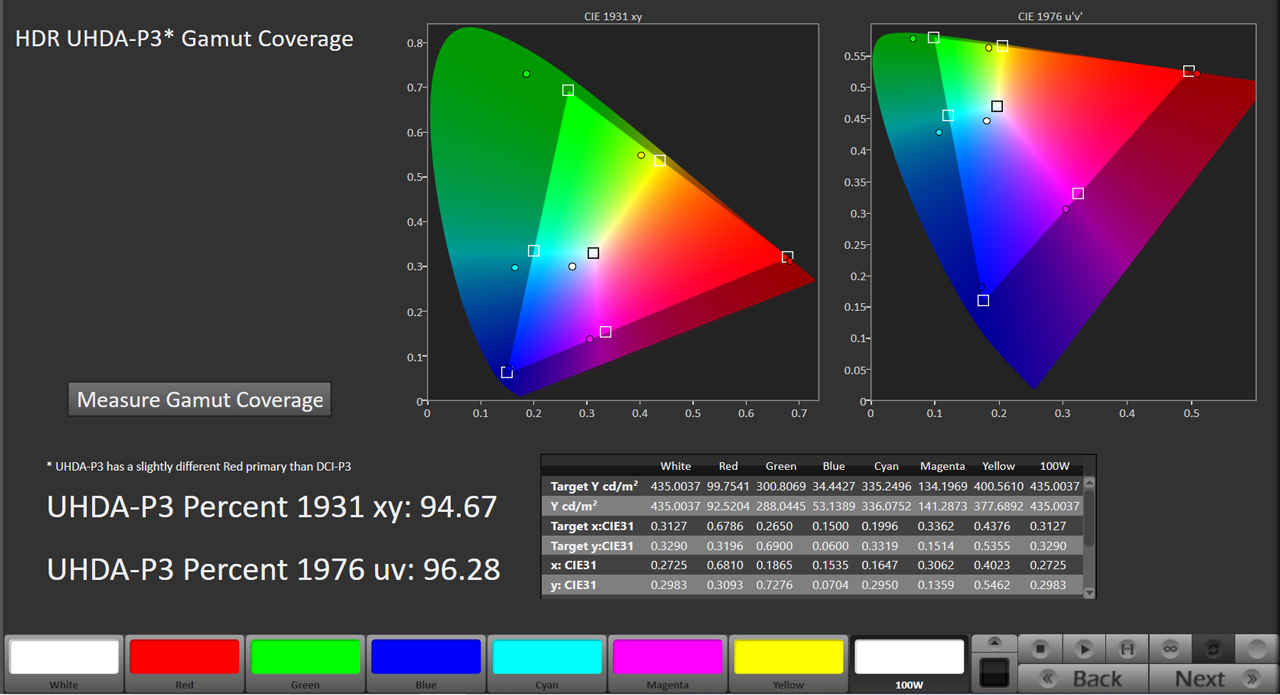Click the Stop measurement icon
The image size is (1280, 695).
(x=1040, y=648)
